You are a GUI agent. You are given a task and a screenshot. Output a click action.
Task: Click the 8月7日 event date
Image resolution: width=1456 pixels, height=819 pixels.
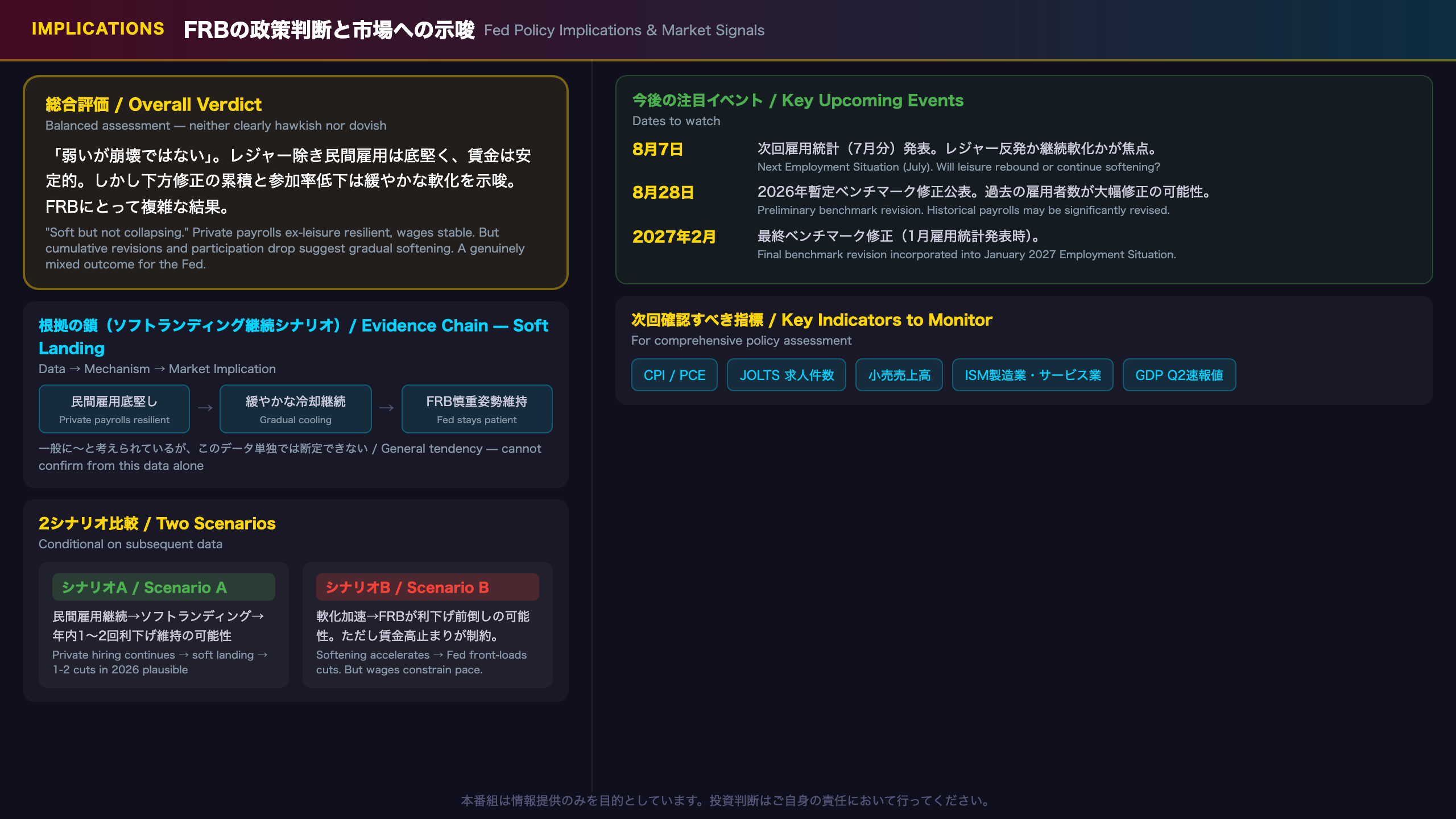tap(657, 149)
